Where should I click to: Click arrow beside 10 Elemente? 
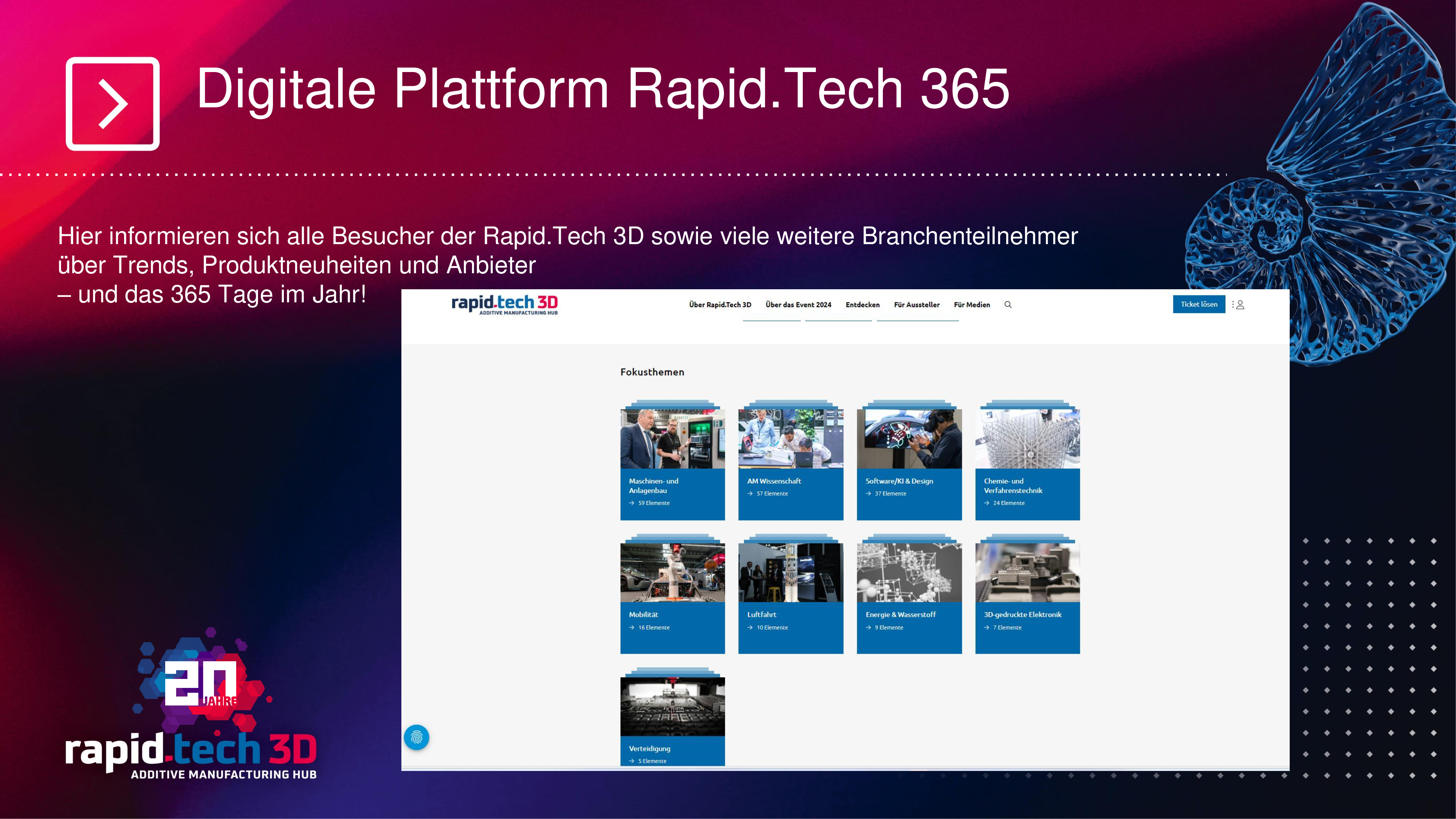(x=750, y=627)
